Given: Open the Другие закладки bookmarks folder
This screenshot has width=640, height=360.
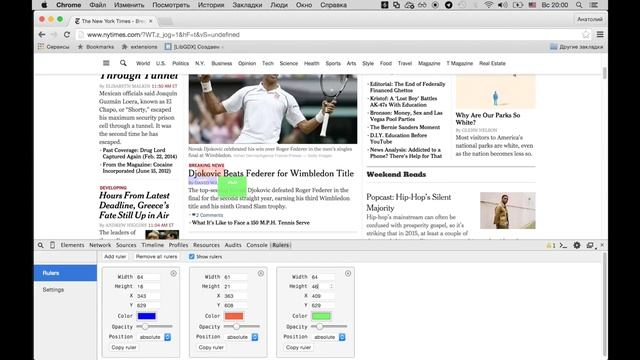Looking at the screenshot, I should click(576, 47).
